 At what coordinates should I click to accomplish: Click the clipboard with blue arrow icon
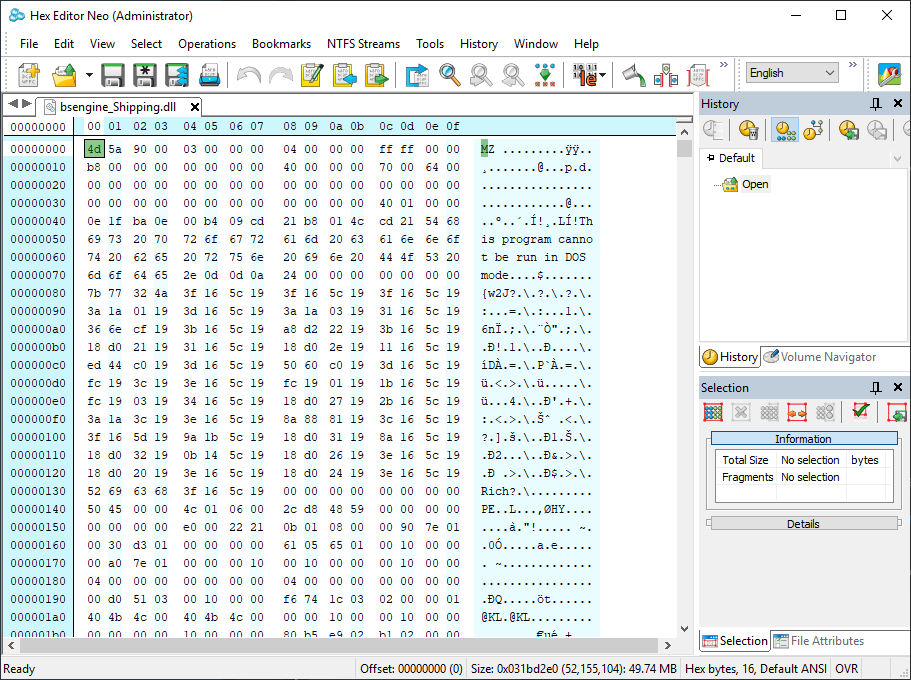(344, 74)
